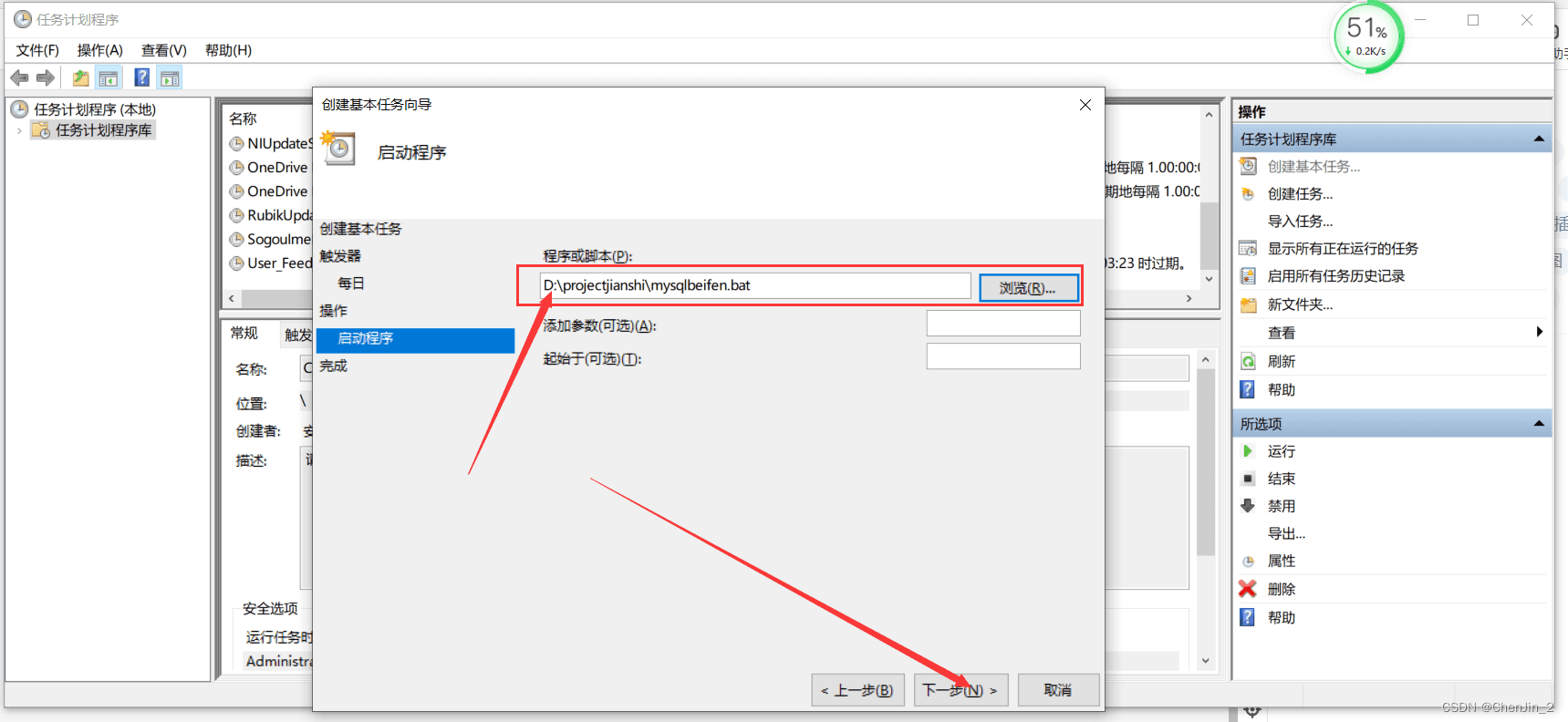Click the black 结束 stop icon
1568x722 pixels.
pyautogui.click(x=1248, y=479)
